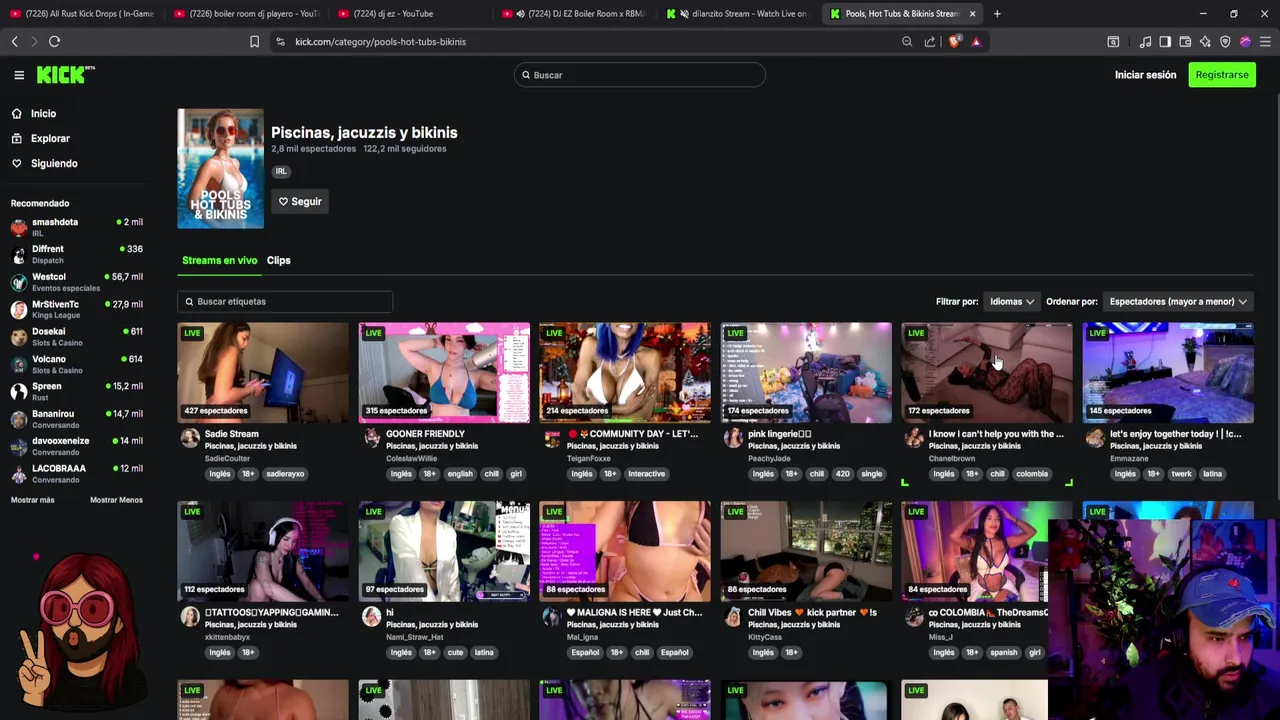Expand list with Mostrar más
This screenshot has width=1280, height=720.
(33, 500)
